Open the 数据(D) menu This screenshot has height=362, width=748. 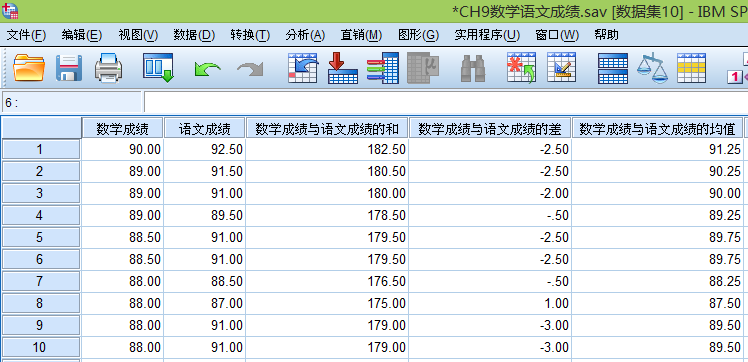194,35
